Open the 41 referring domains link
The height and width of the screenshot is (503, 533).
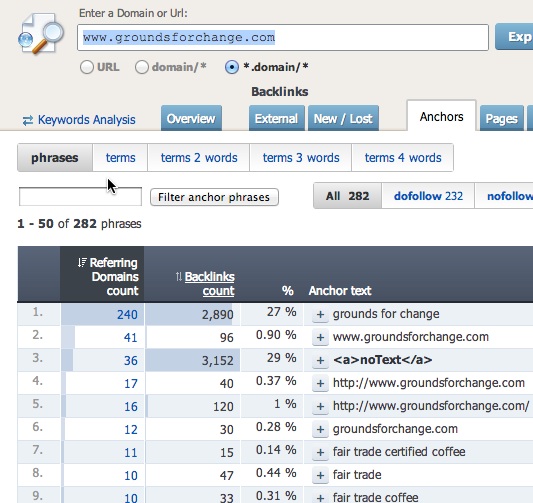click(x=131, y=337)
